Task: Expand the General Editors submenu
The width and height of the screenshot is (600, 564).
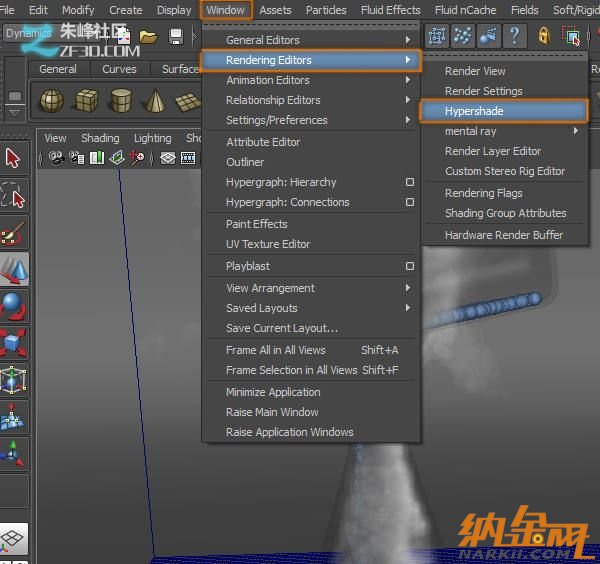Action: pos(311,40)
